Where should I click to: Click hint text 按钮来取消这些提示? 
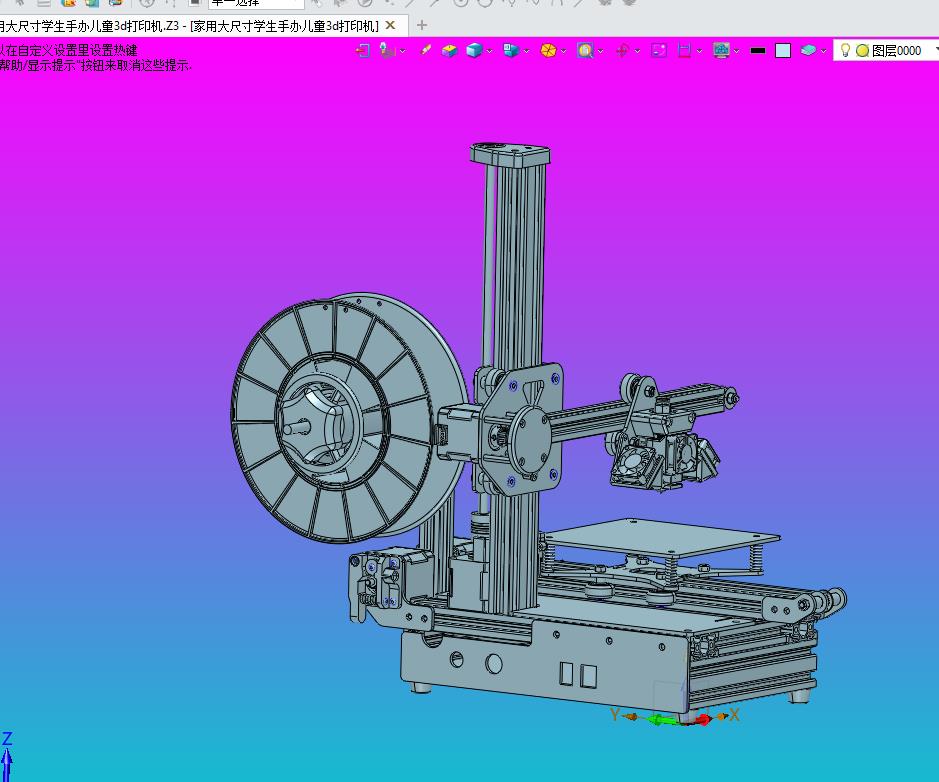(135, 65)
